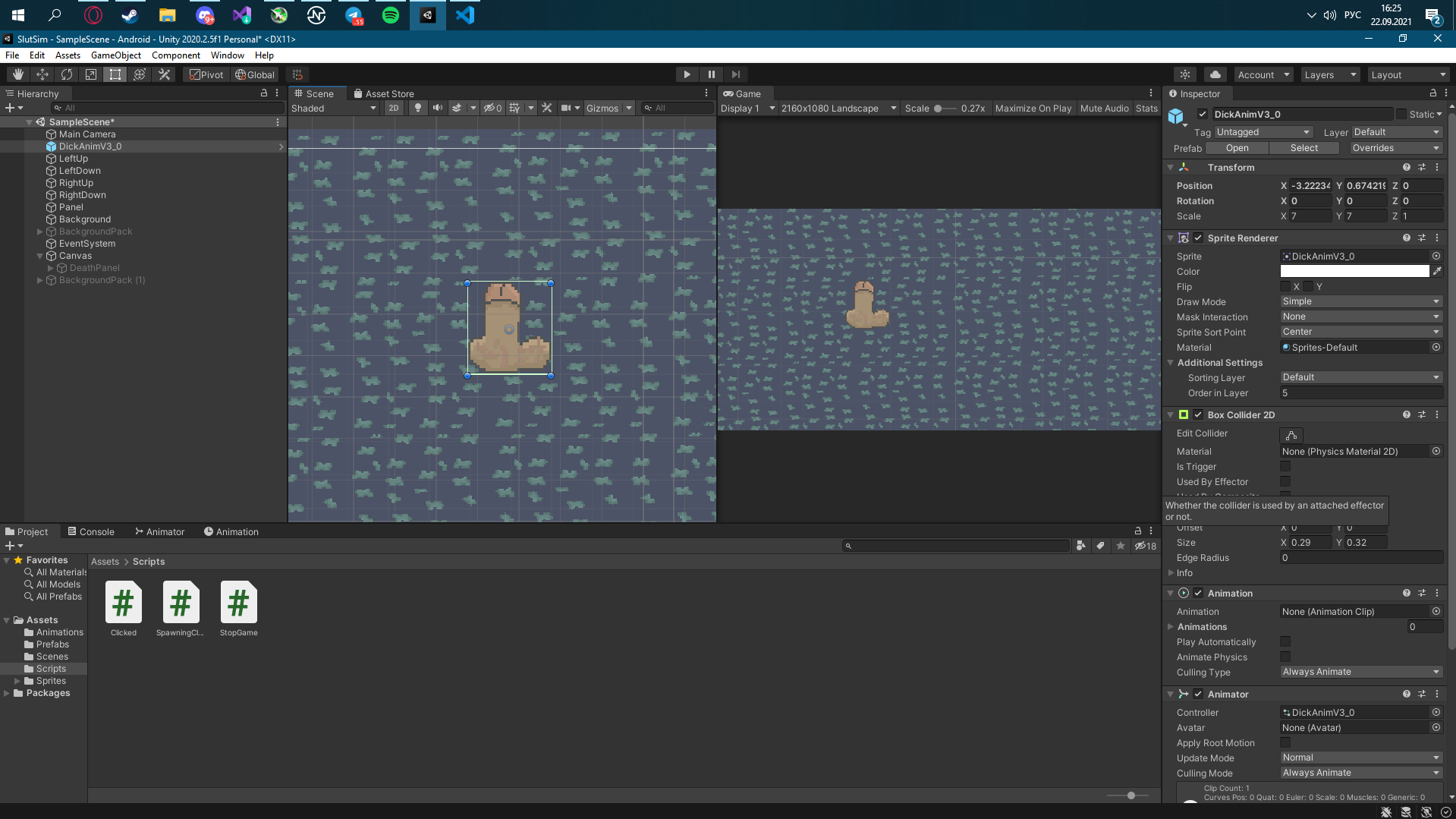The width and height of the screenshot is (1456, 819).
Task: Open the Draw Mode dropdown
Action: tap(1361, 302)
